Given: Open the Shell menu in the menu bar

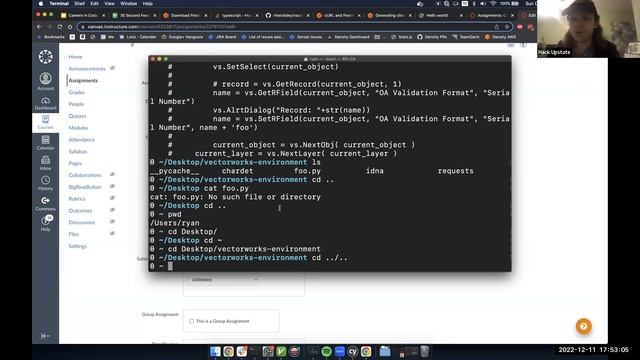Looking at the screenshot, I should coord(80,4).
